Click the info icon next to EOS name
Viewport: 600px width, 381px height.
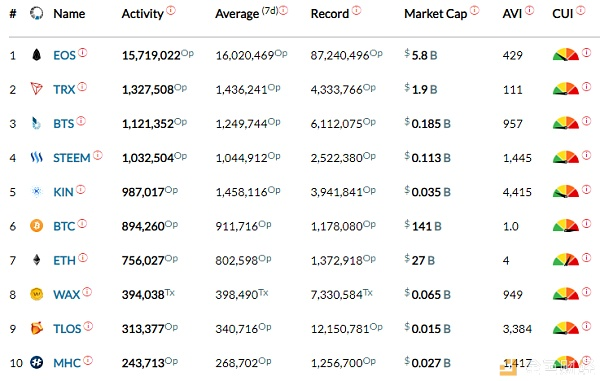point(83,52)
